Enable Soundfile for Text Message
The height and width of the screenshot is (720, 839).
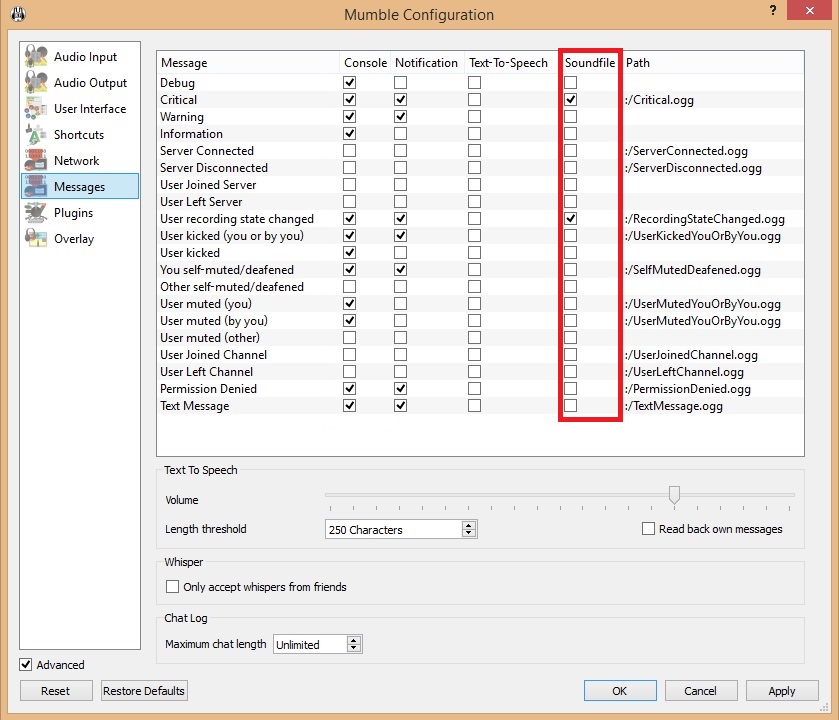pos(570,405)
